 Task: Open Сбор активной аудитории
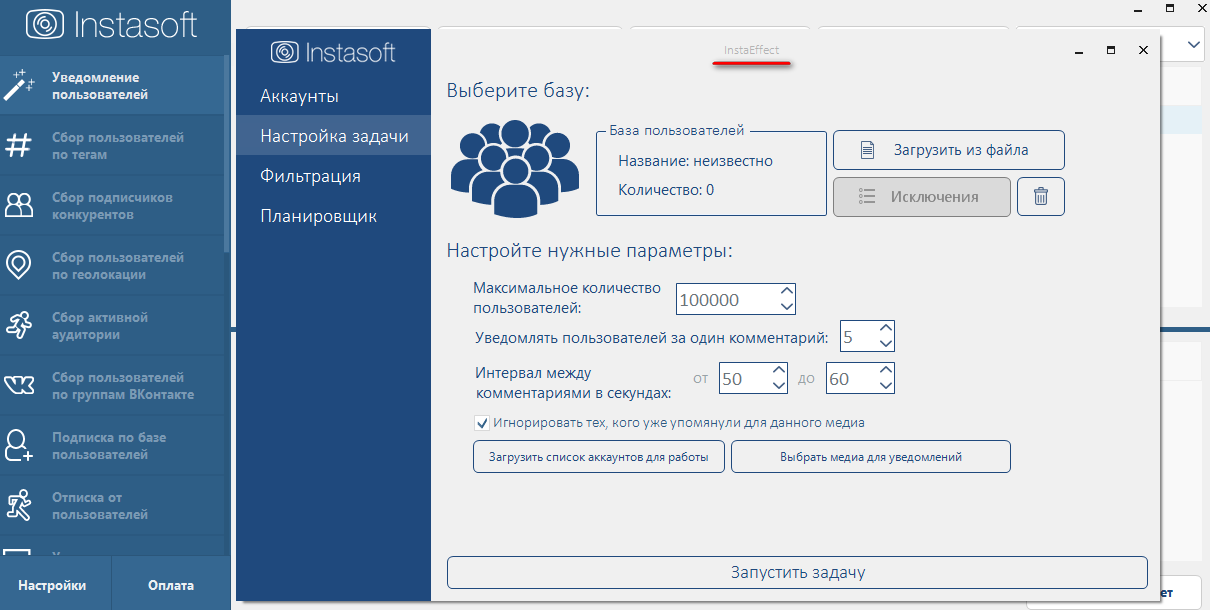[112, 326]
